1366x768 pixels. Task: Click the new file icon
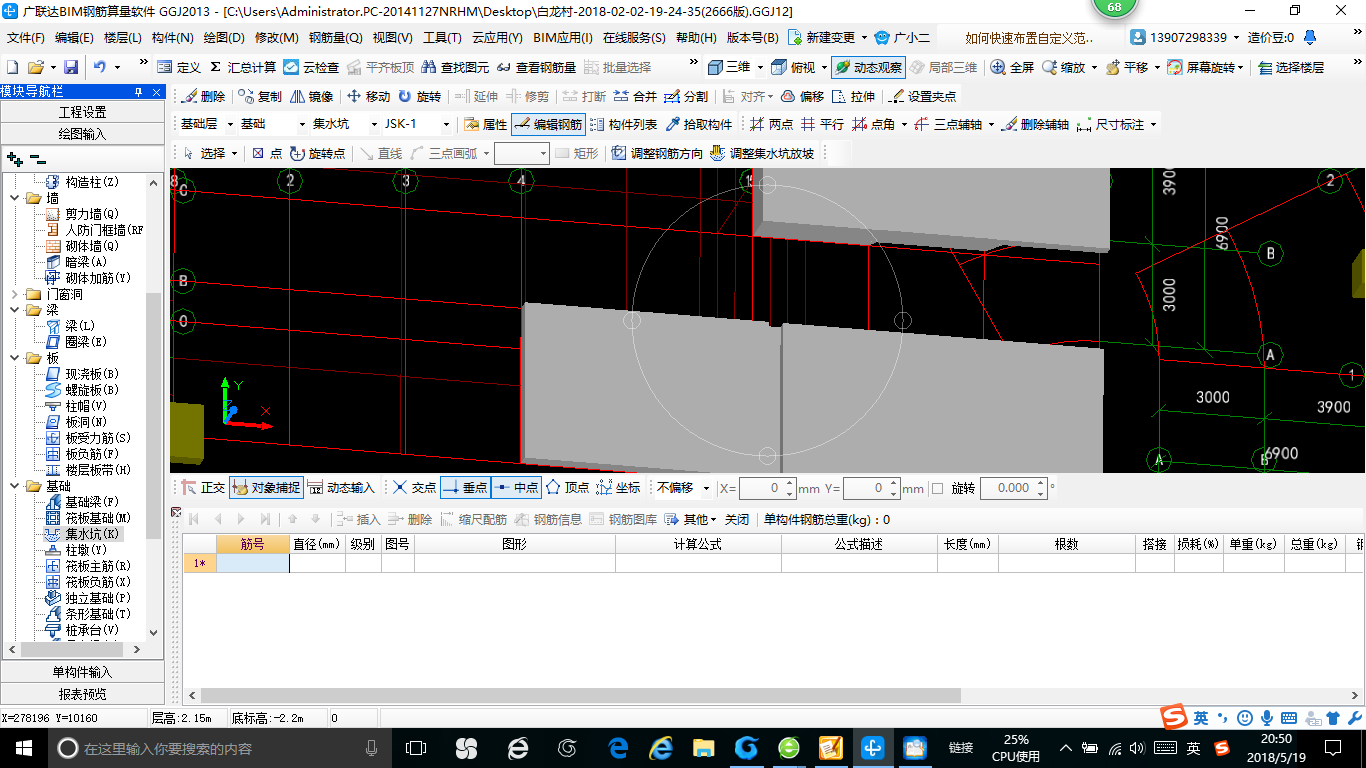[x=13, y=67]
